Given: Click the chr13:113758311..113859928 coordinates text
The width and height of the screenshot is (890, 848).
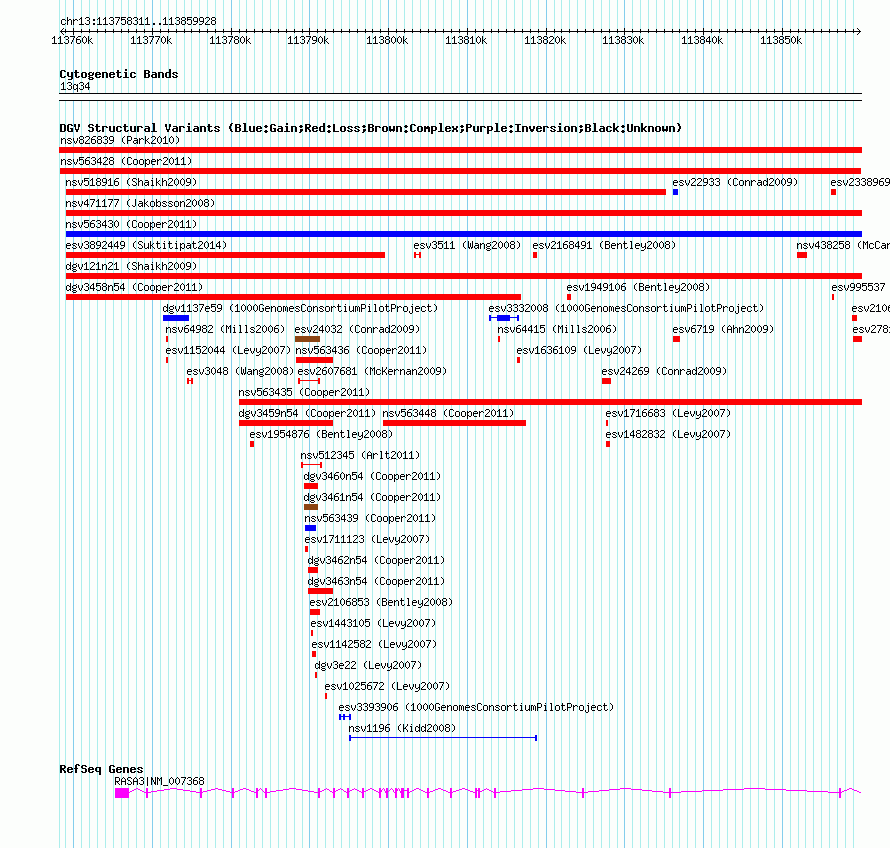Looking at the screenshot, I should point(138,21).
